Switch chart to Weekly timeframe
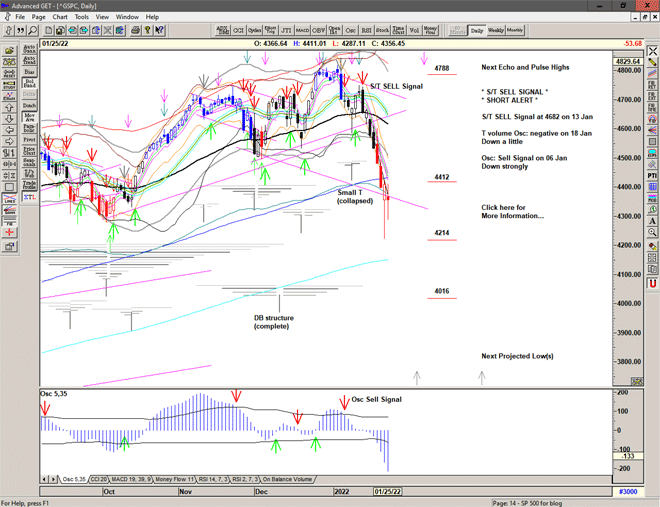The height and width of the screenshot is (507, 660). pos(497,31)
